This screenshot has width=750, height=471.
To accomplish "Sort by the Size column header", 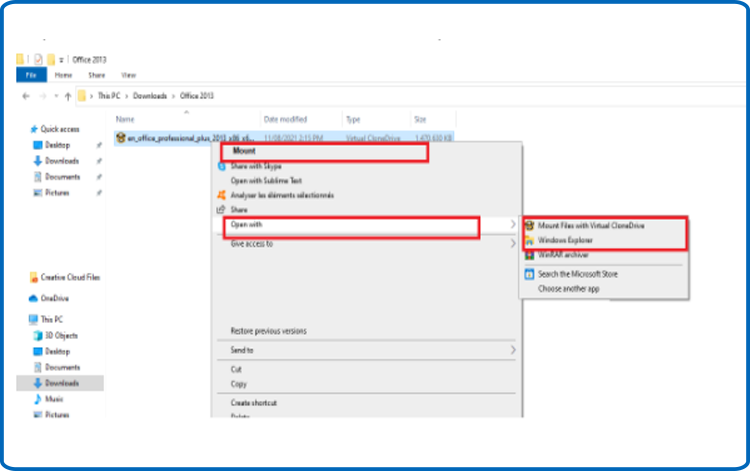I will pos(420,120).
